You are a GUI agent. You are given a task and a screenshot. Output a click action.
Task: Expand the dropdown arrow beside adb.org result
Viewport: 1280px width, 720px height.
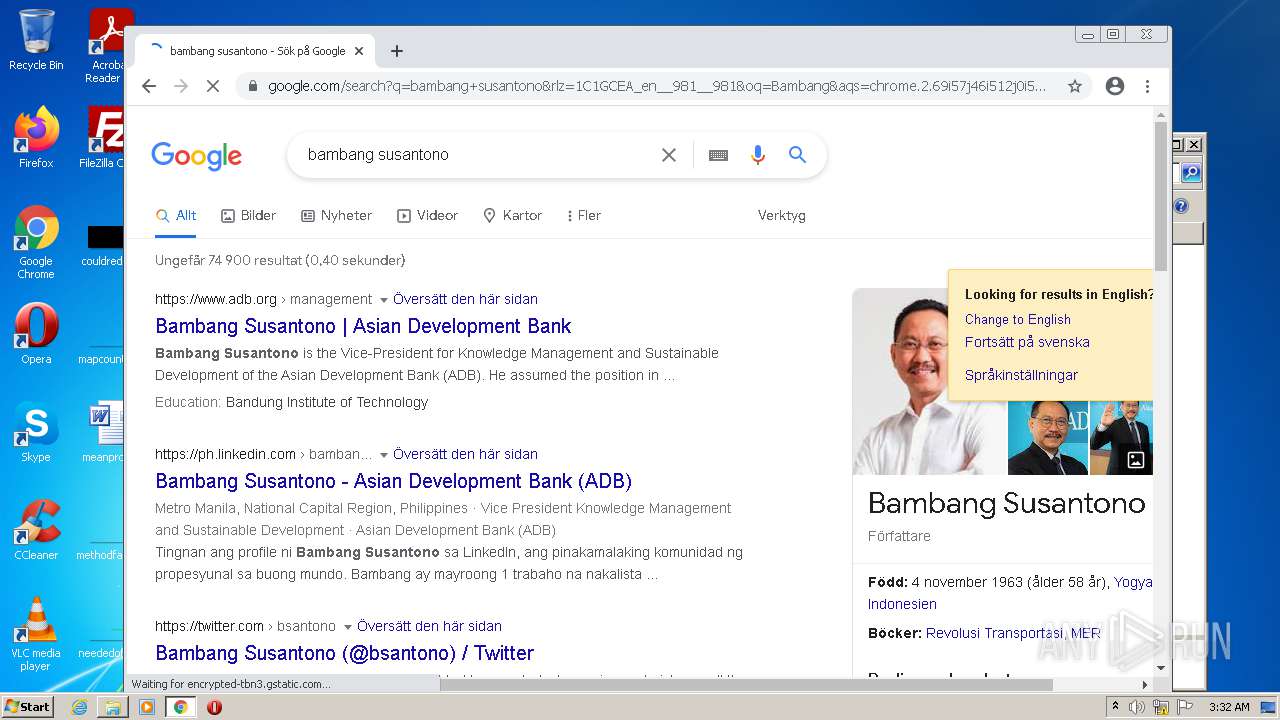383,300
